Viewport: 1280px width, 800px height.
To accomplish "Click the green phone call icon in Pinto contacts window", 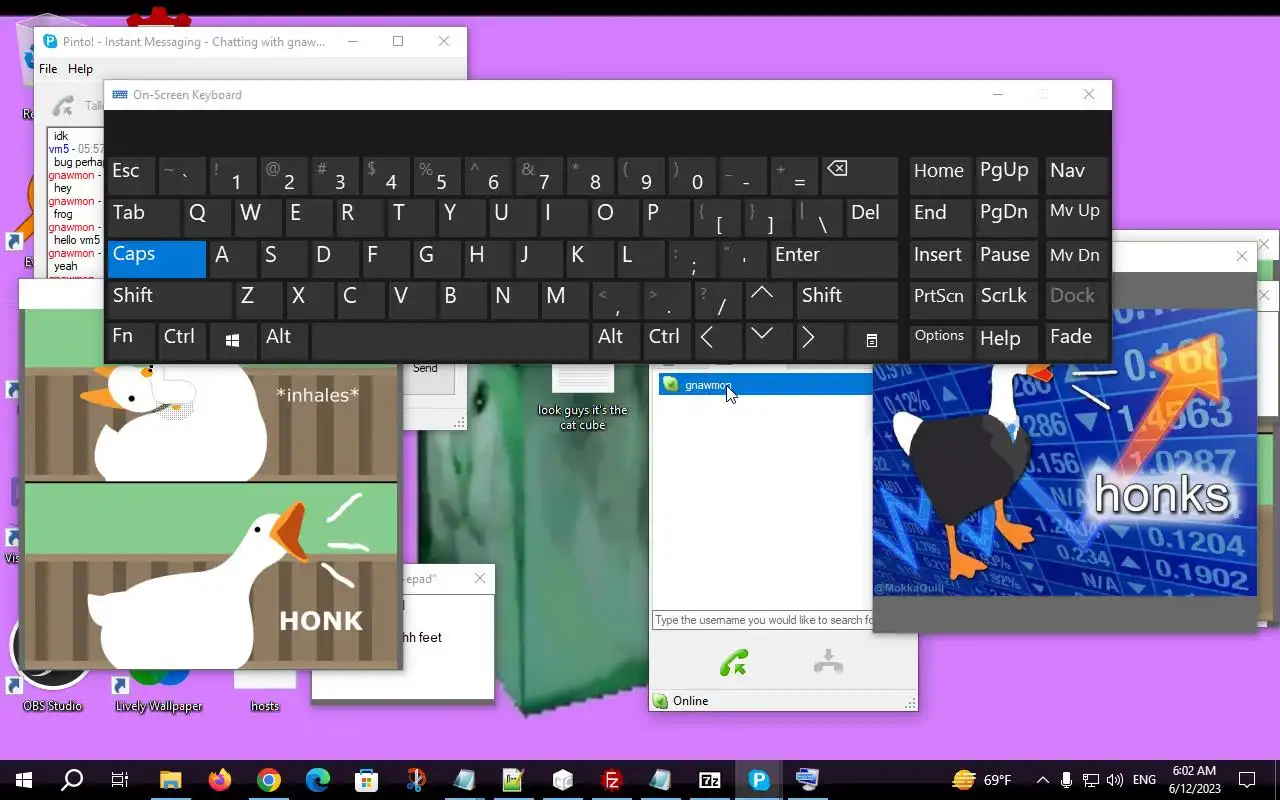I will click(x=734, y=662).
